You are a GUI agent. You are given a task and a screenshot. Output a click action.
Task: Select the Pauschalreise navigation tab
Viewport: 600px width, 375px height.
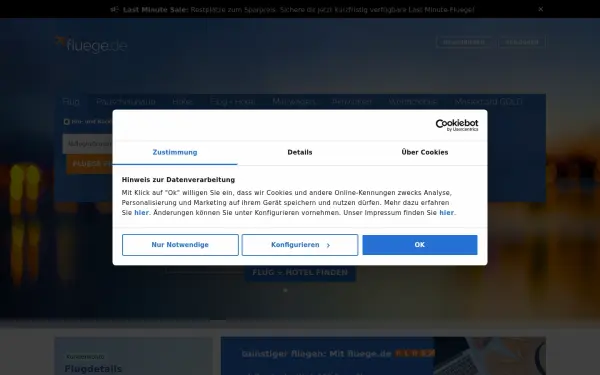[126, 102]
